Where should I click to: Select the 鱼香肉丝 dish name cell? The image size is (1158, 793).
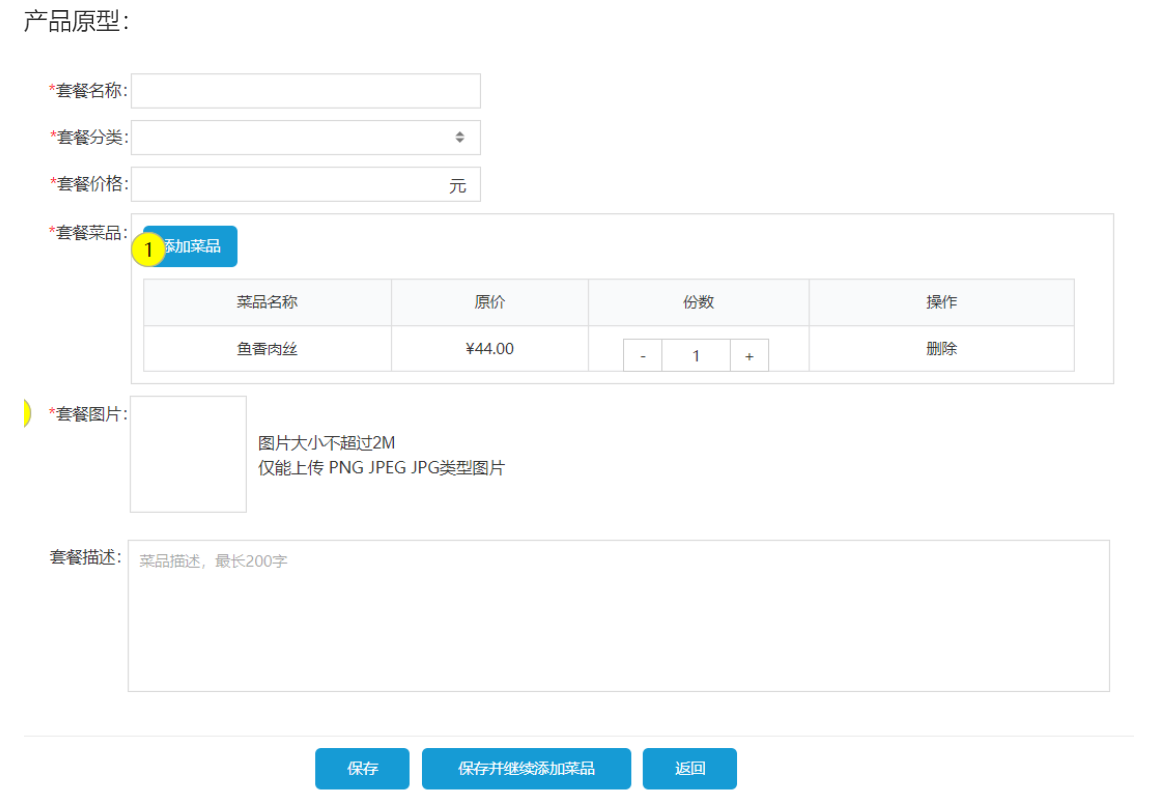(x=267, y=349)
